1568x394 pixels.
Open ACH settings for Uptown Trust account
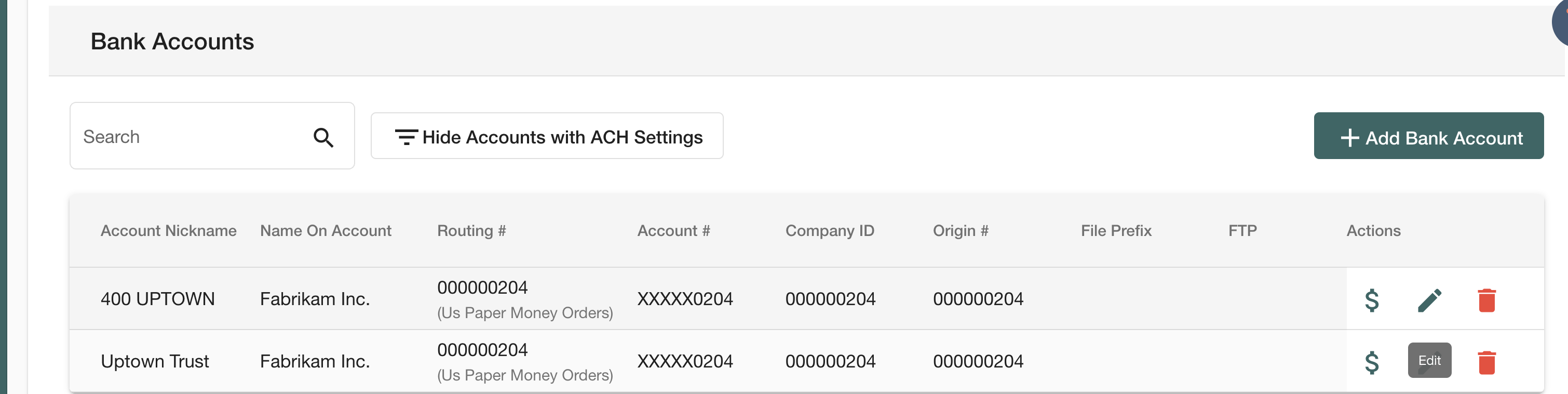(x=1371, y=362)
